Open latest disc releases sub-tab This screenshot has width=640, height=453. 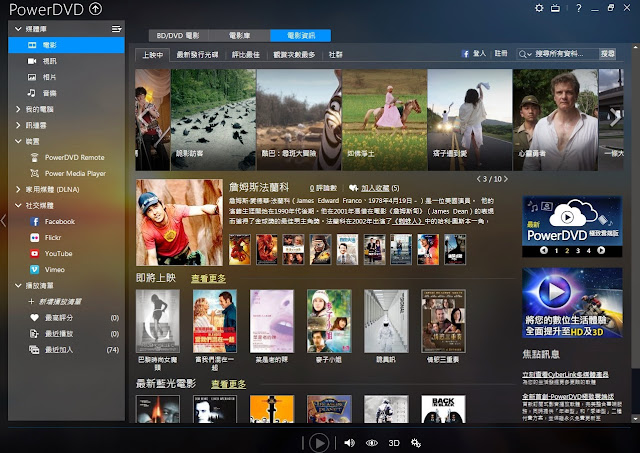click(197, 54)
